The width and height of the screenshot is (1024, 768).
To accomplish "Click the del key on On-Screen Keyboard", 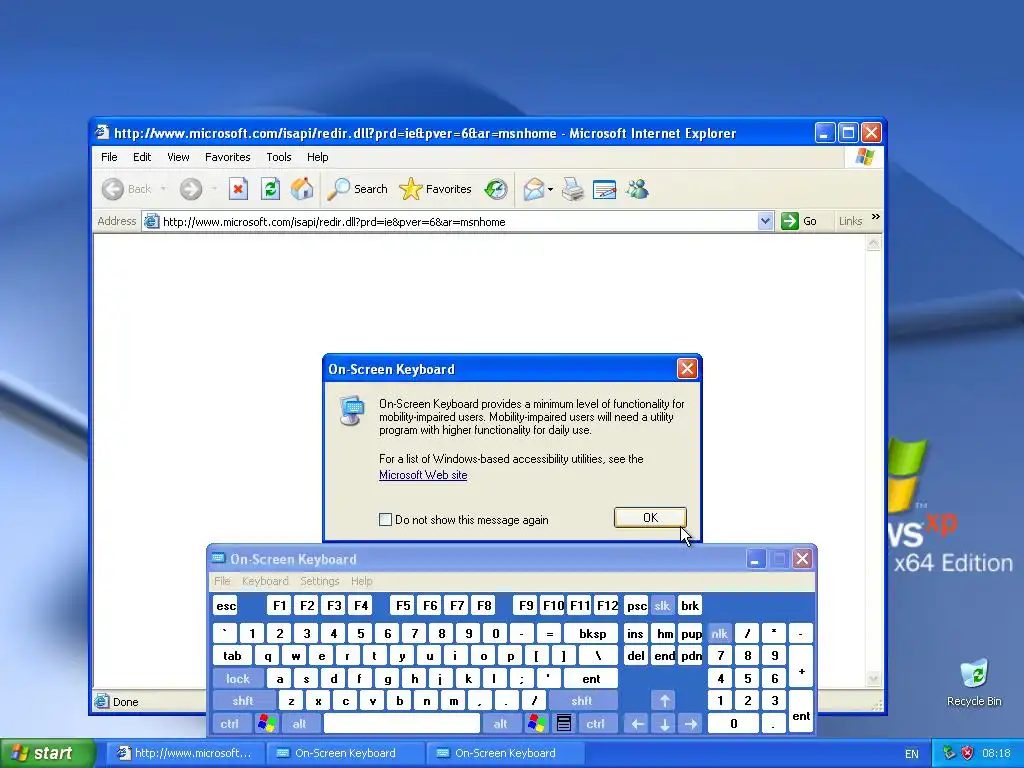I will point(635,656).
